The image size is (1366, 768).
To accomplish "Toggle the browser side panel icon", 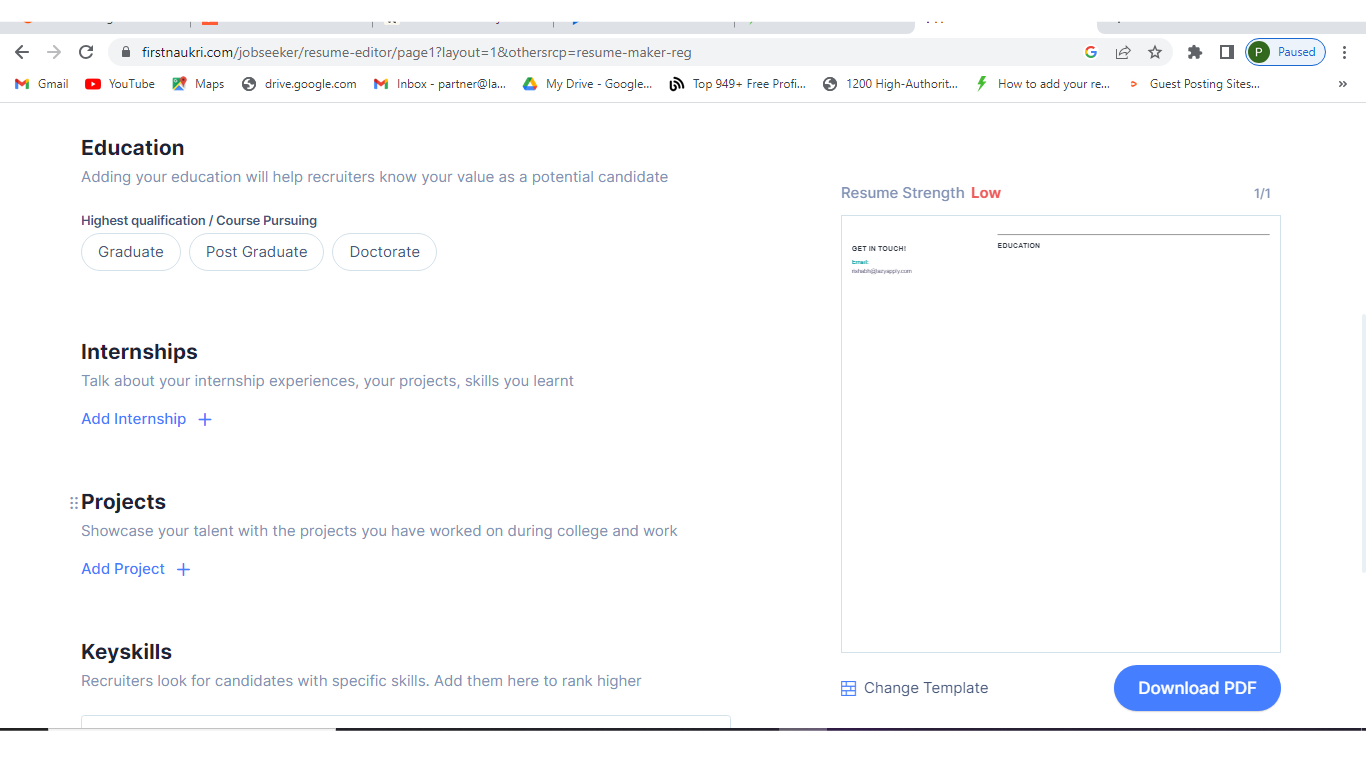I will point(1226,52).
